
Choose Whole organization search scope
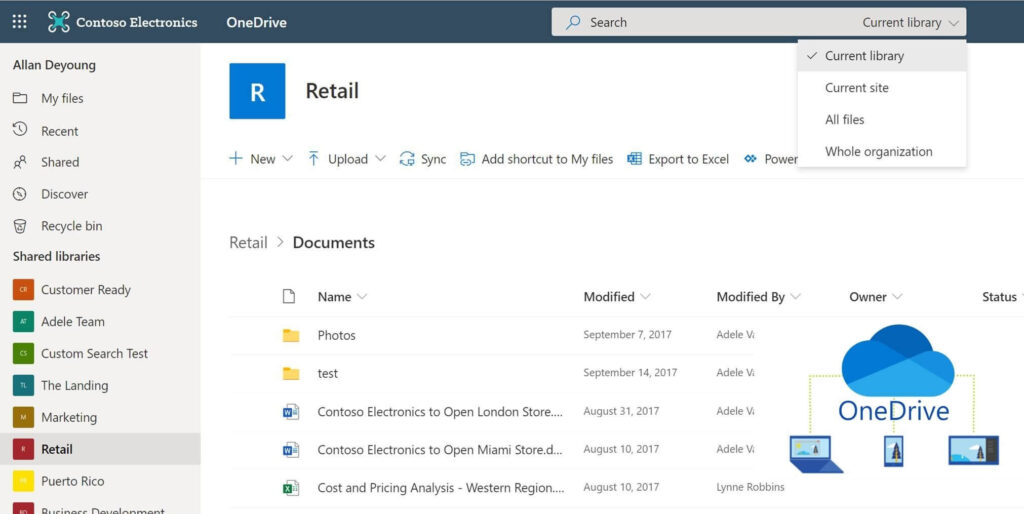coord(878,152)
